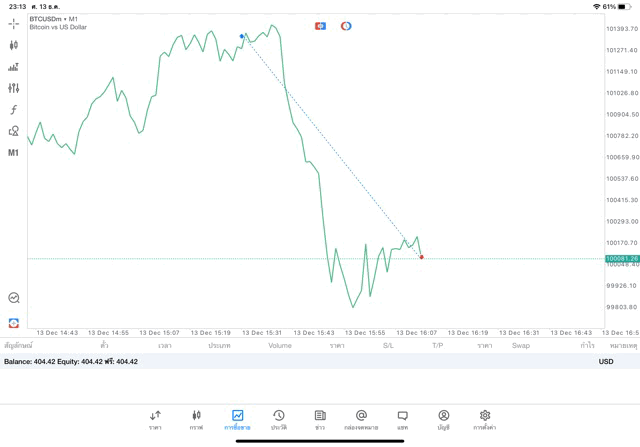This screenshot has height=447, width=640.
Task: Click the blue-red rectangle button above chart
Action: click(320, 26)
